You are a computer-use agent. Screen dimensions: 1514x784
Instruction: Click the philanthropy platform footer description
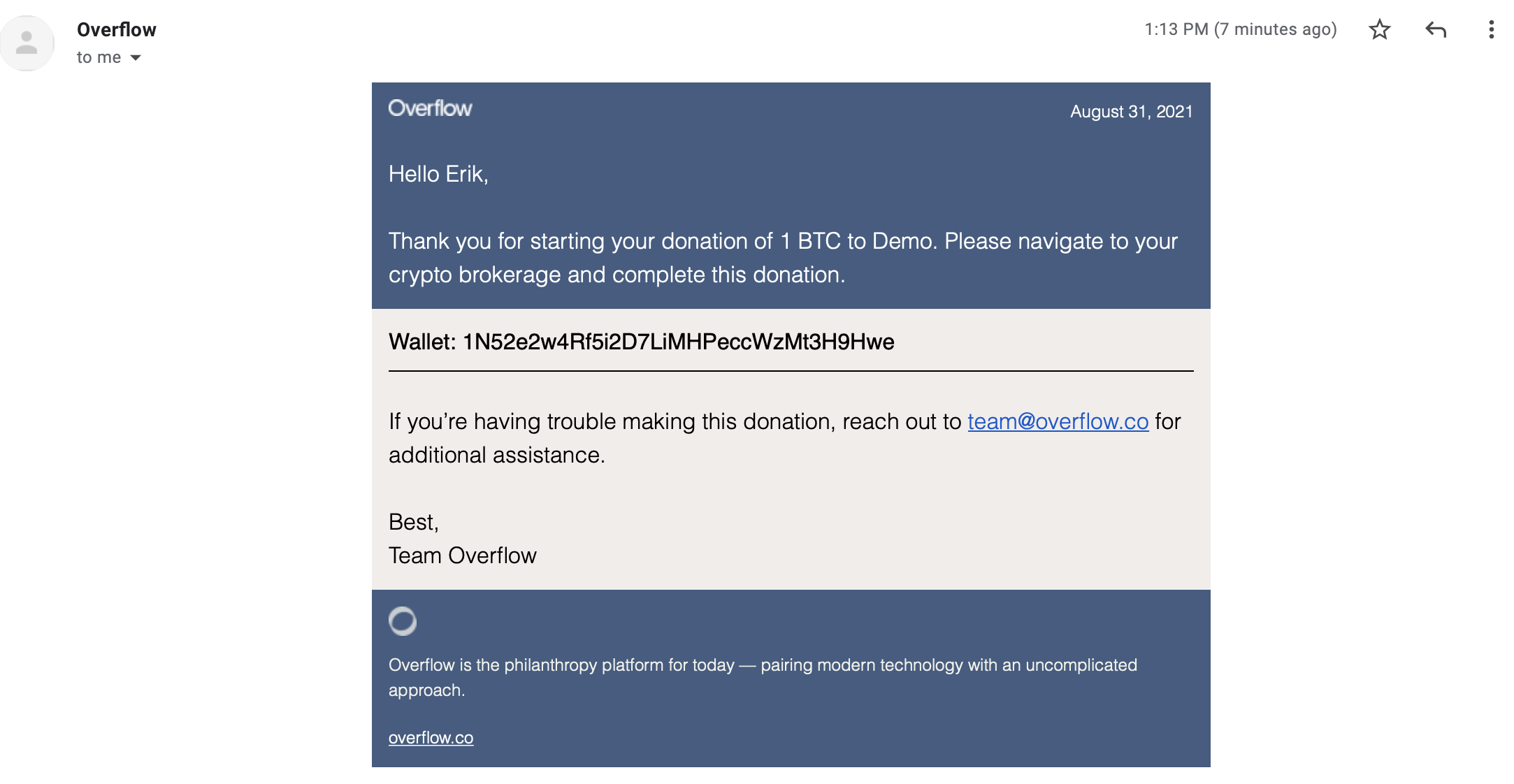(x=763, y=677)
